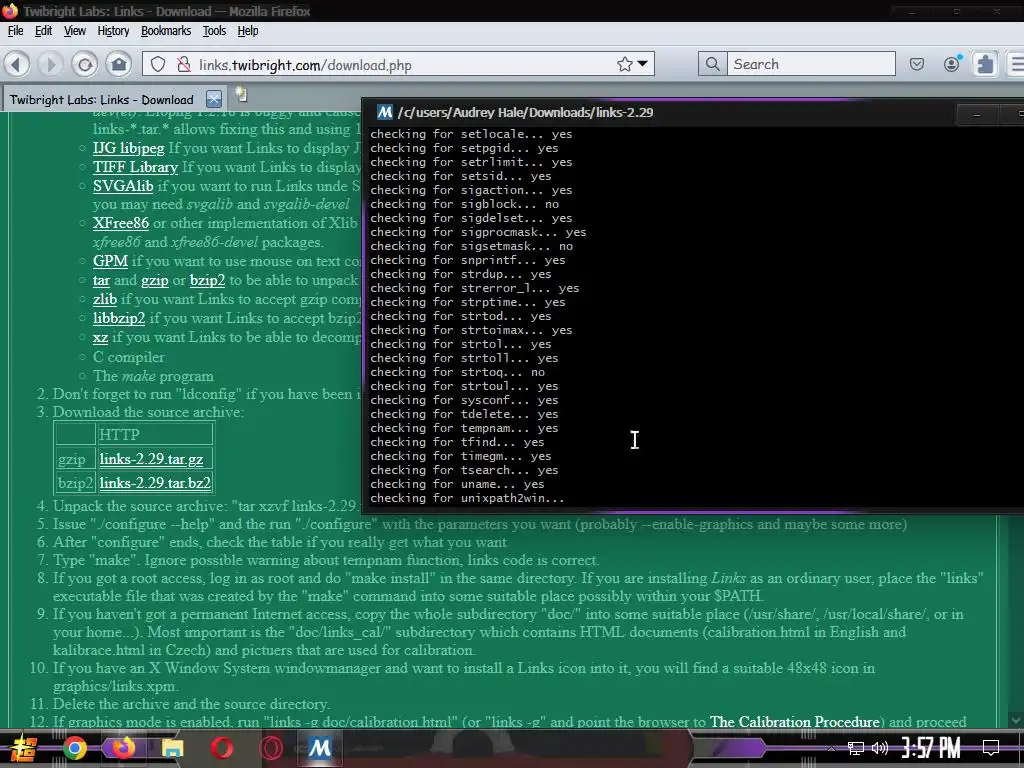
Task: Switch to Firefox in the taskbar
Action: (x=123, y=748)
